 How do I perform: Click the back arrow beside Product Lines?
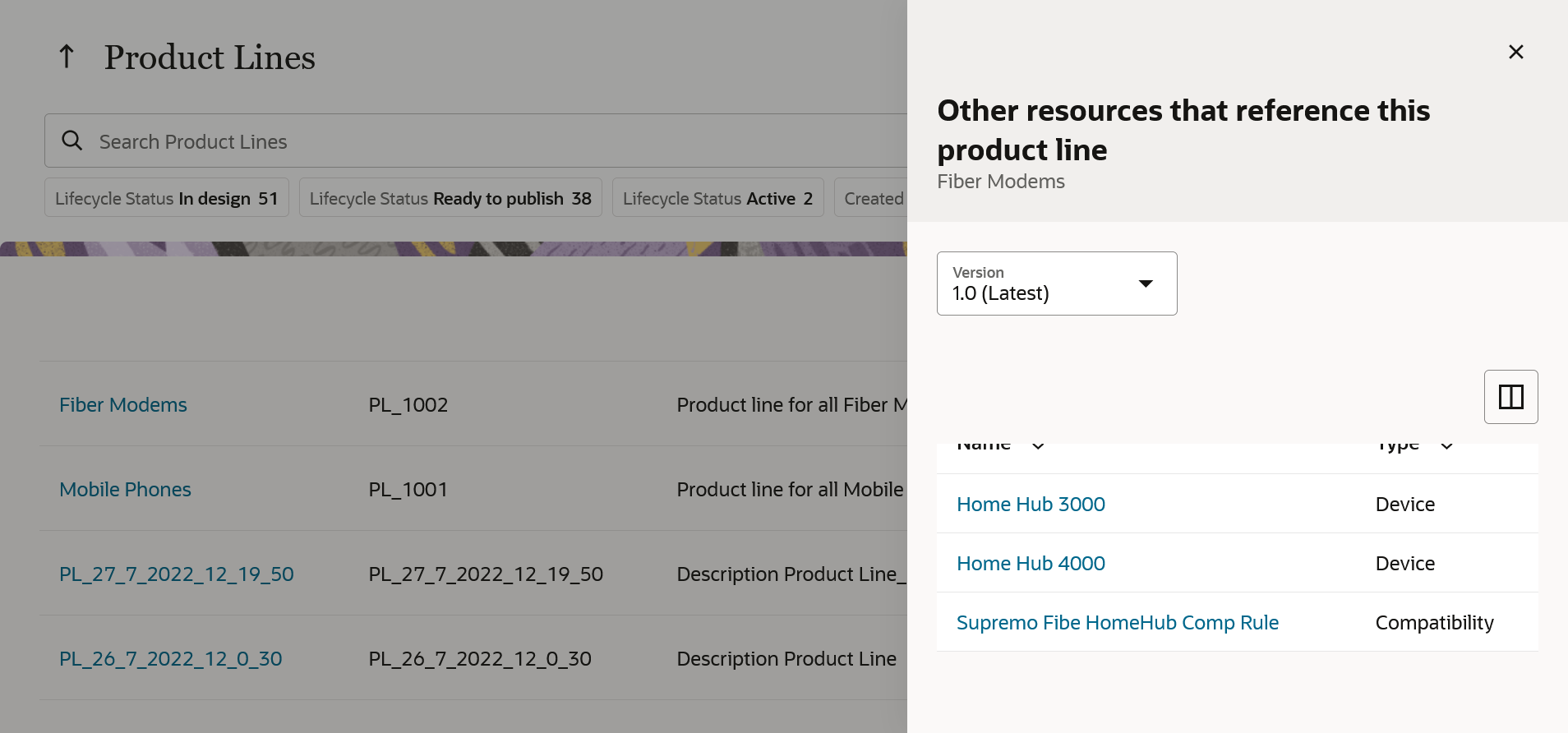click(67, 57)
